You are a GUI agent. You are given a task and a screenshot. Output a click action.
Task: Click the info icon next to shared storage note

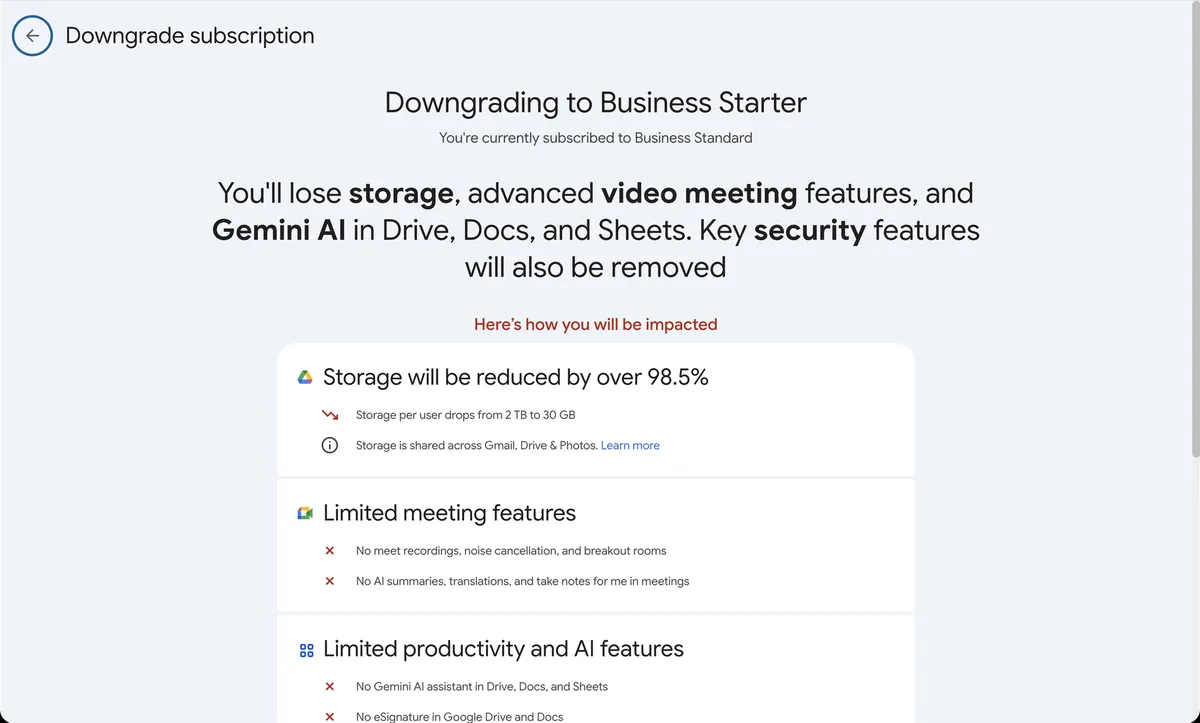pos(329,445)
